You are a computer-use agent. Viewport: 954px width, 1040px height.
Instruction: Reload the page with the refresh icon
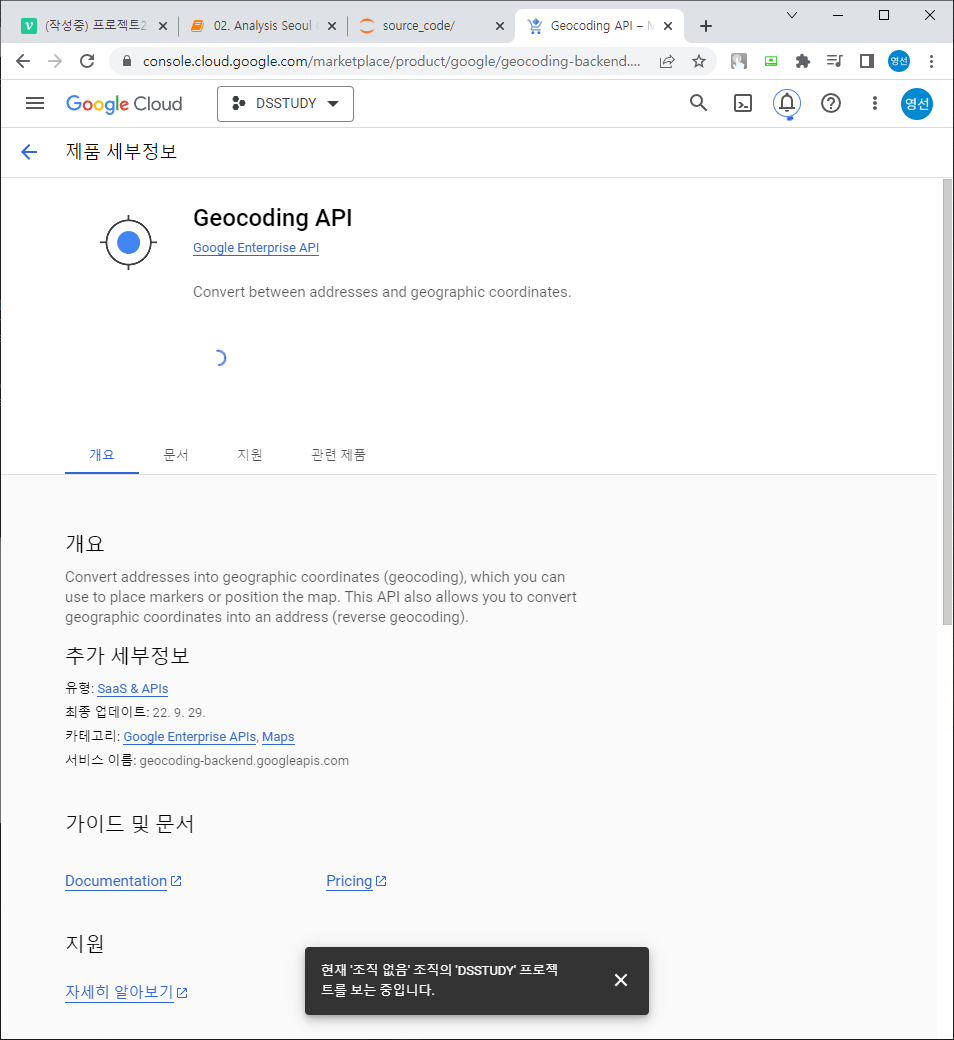point(87,61)
